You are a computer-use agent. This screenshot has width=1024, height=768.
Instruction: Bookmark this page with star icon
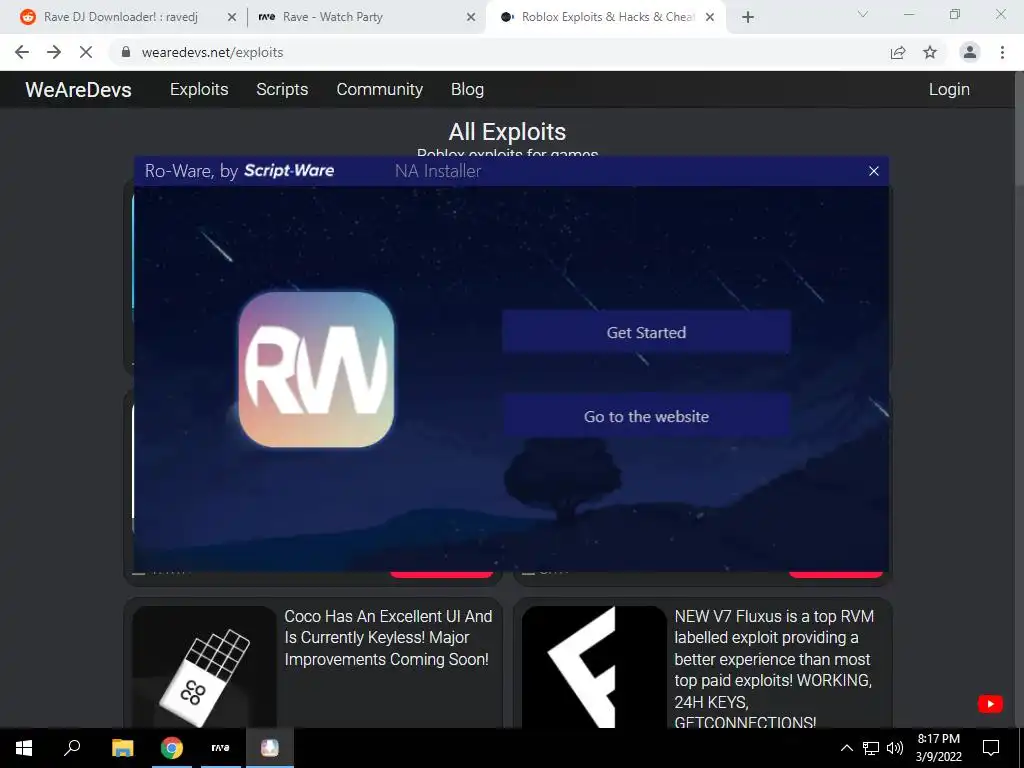(x=930, y=52)
